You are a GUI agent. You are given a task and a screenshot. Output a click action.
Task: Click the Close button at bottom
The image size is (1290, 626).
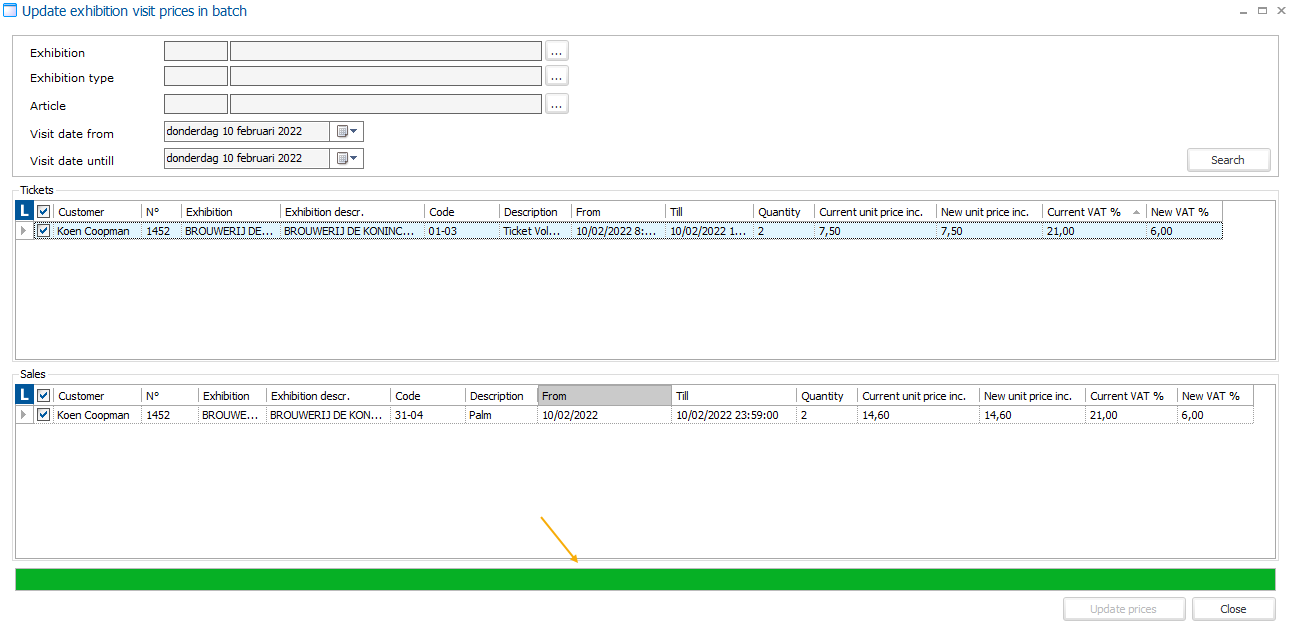(1233, 609)
